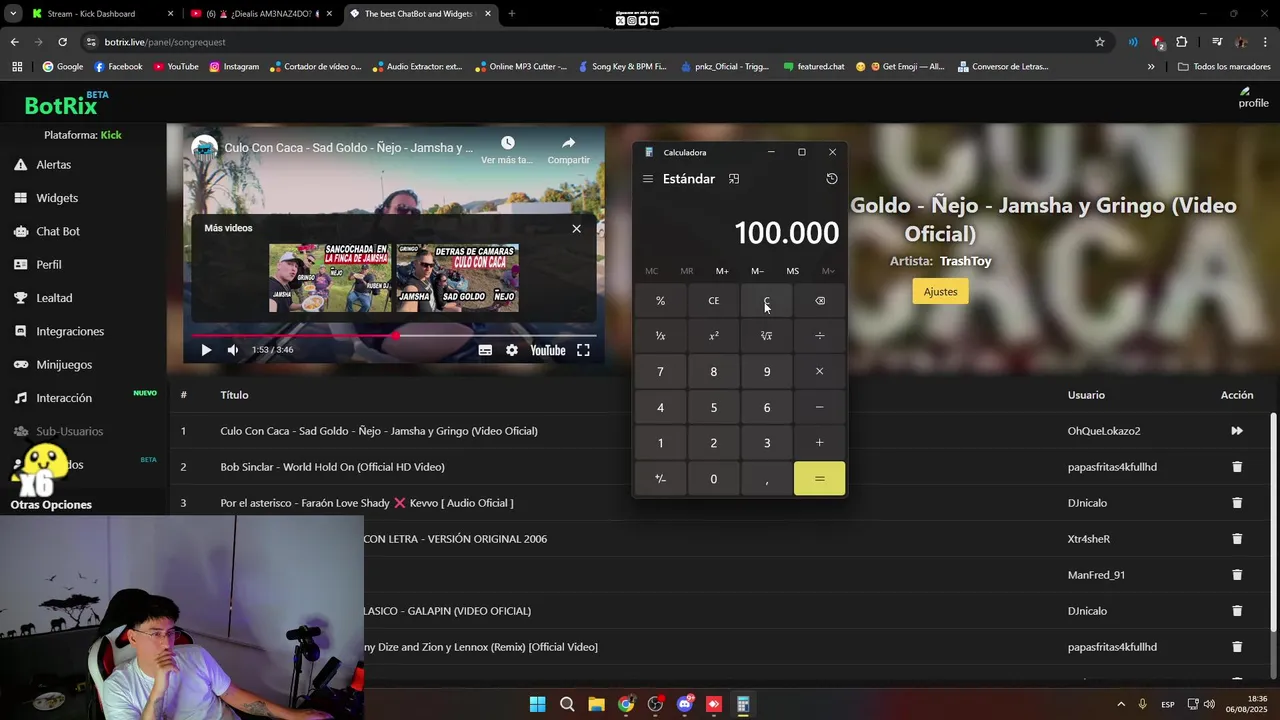The height and width of the screenshot is (720, 1280).
Task: Bookmark this page star icon
Action: point(1100,42)
